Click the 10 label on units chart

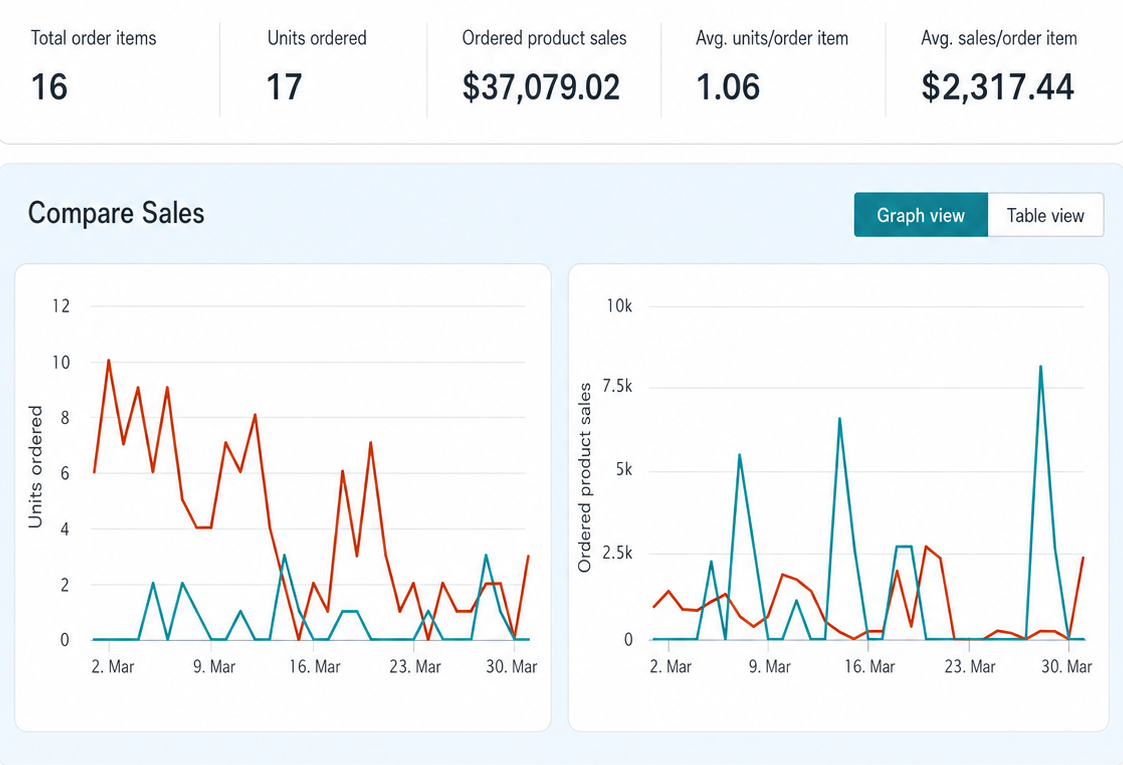tap(61, 362)
